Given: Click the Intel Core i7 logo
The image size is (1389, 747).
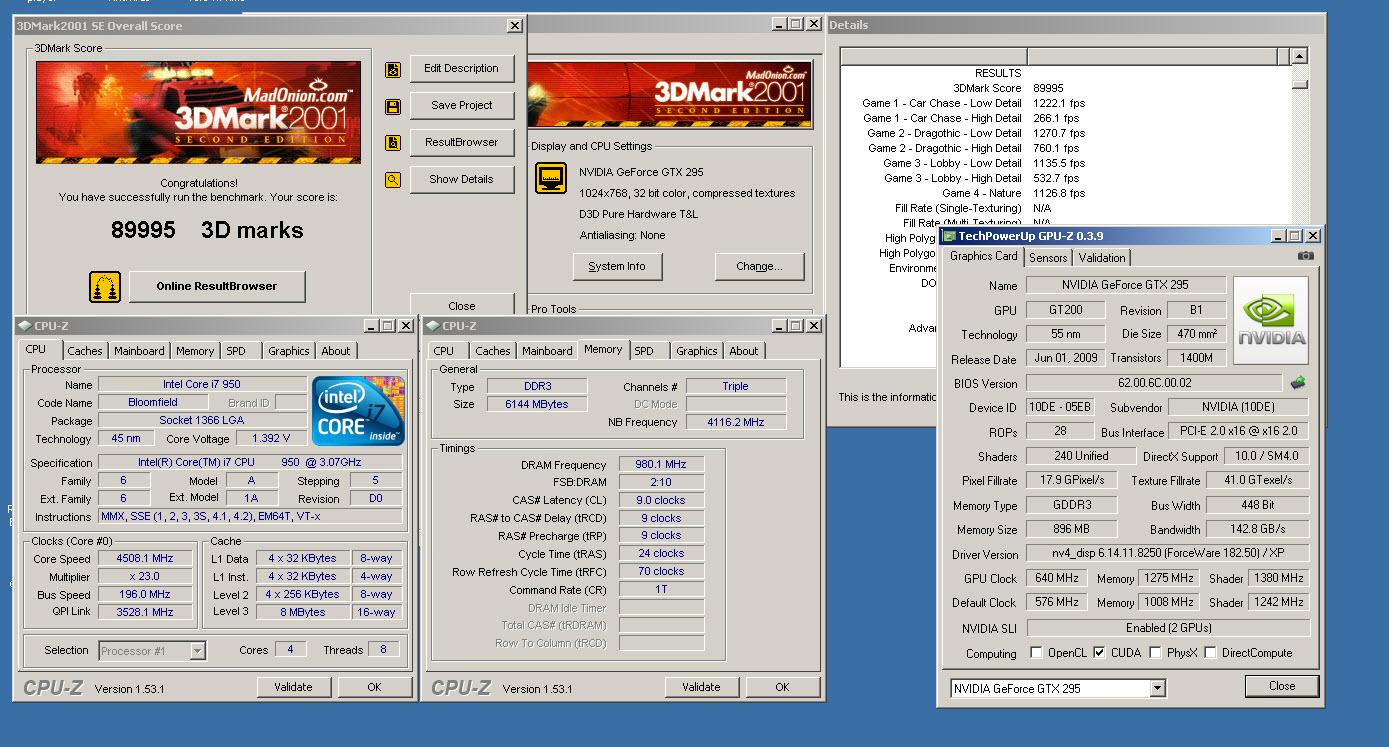Looking at the screenshot, I should [x=358, y=411].
